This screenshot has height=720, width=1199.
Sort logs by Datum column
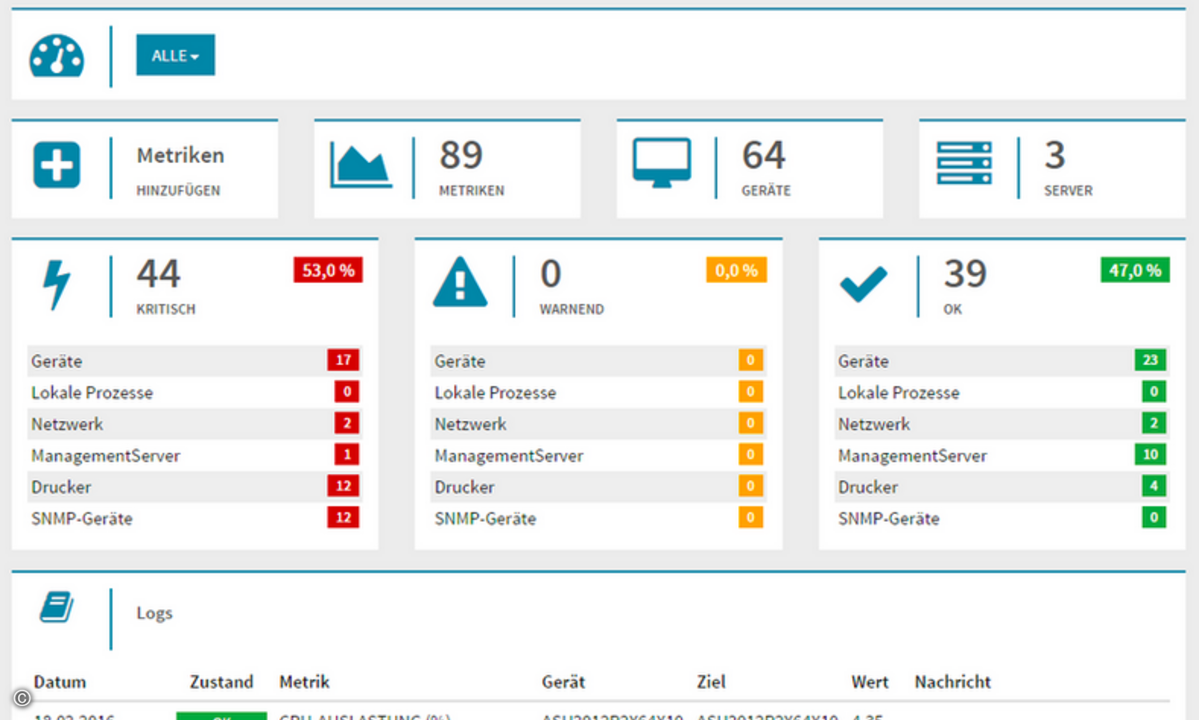(x=60, y=682)
